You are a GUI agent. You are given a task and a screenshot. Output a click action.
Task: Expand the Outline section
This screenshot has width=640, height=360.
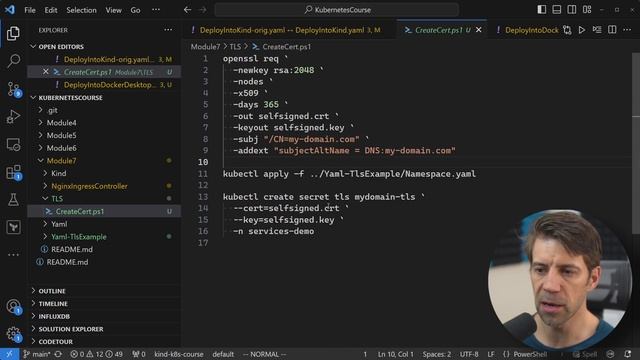pyautogui.click(x=104, y=291)
